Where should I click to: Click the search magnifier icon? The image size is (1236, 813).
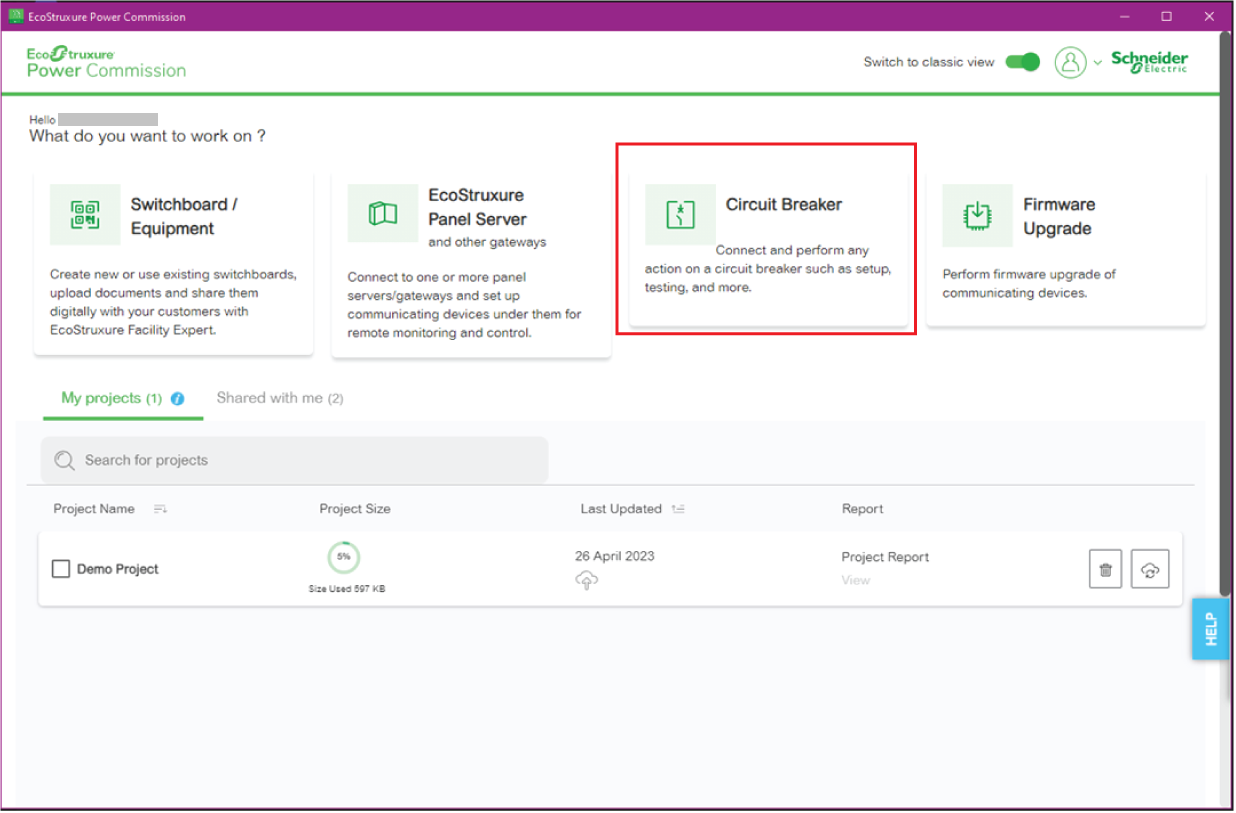tap(65, 460)
